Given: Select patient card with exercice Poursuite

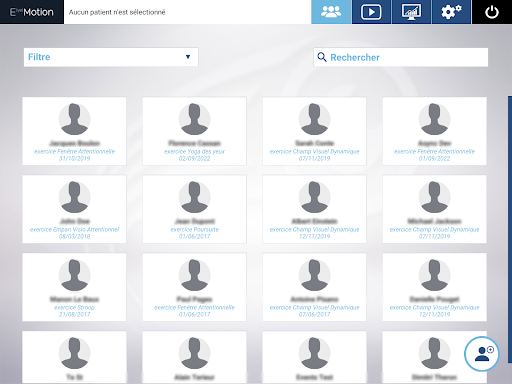Looking at the screenshot, I should pyautogui.click(x=194, y=209).
